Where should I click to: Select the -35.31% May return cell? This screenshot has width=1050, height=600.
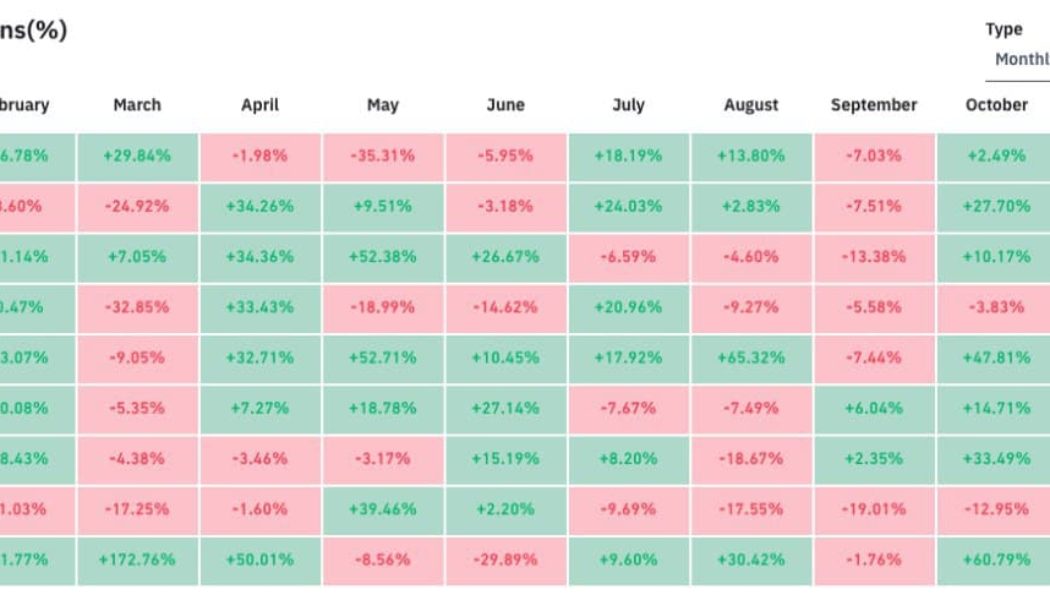click(x=384, y=156)
